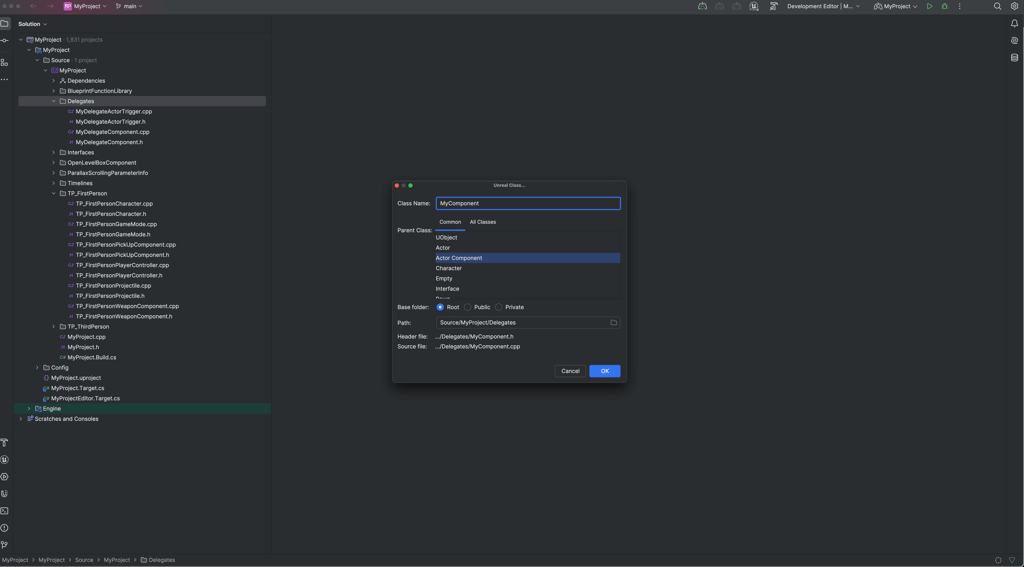This screenshot has height=567, width=1024.
Task: Open the Git tool window icon
Action: 5,545
